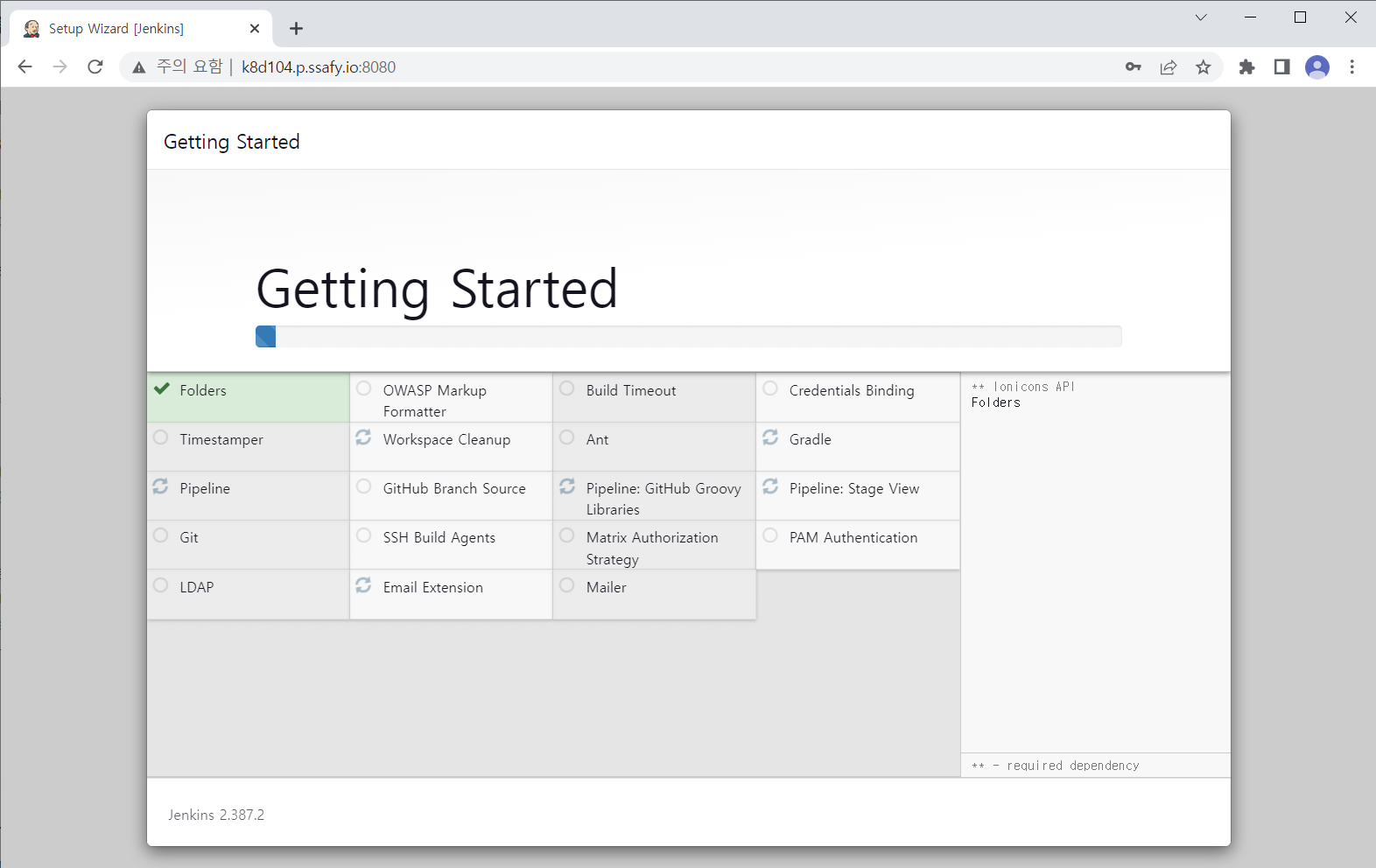Open the browser extensions puzzle icon
Viewport: 1376px width, 868px height.
click(x=1247, y=66)
